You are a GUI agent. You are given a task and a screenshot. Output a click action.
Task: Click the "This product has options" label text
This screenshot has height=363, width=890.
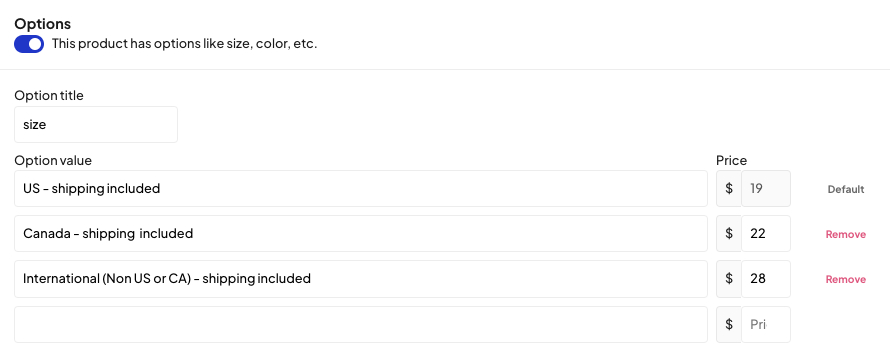tap(184, 44)
